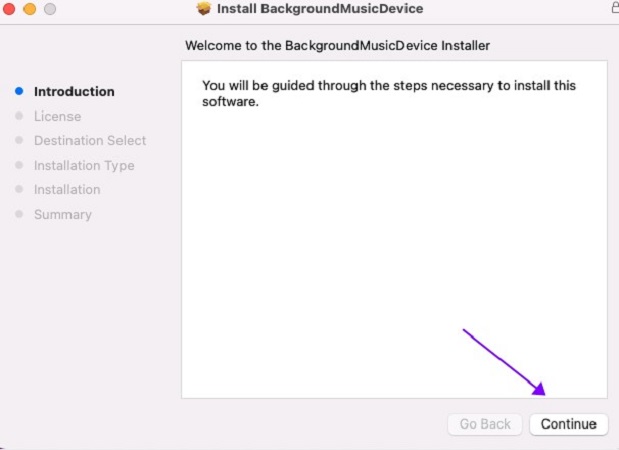Click the gray bullet beside Summary
Image resolution: width=619 pixels, height=450 pixels.
19,215
